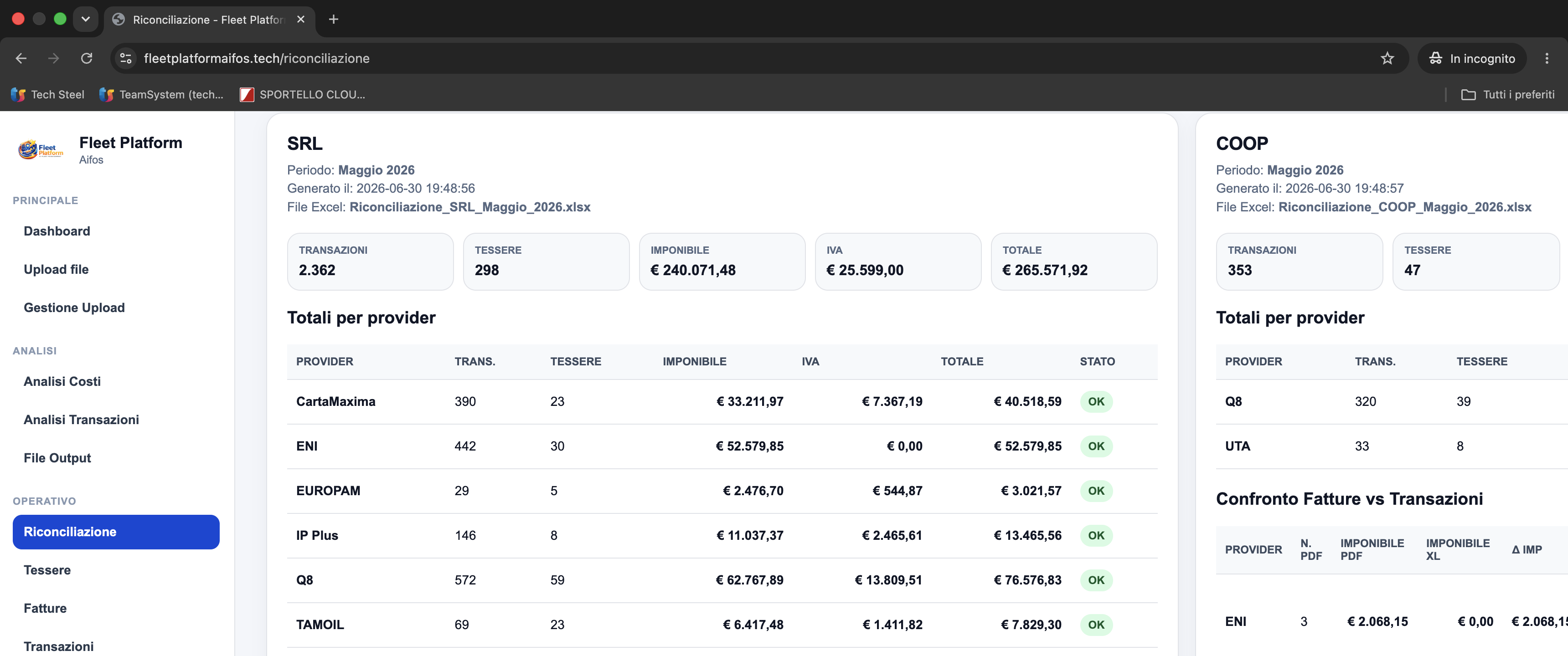The width and height of the screenshot is (1568, 656).
Task: Click the SRL Totale € 265.571,92 card
Action: 1074,261
